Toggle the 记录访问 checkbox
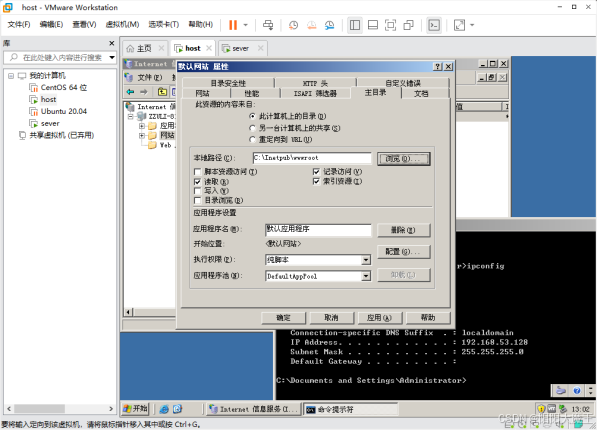 (x=316, y=172)
